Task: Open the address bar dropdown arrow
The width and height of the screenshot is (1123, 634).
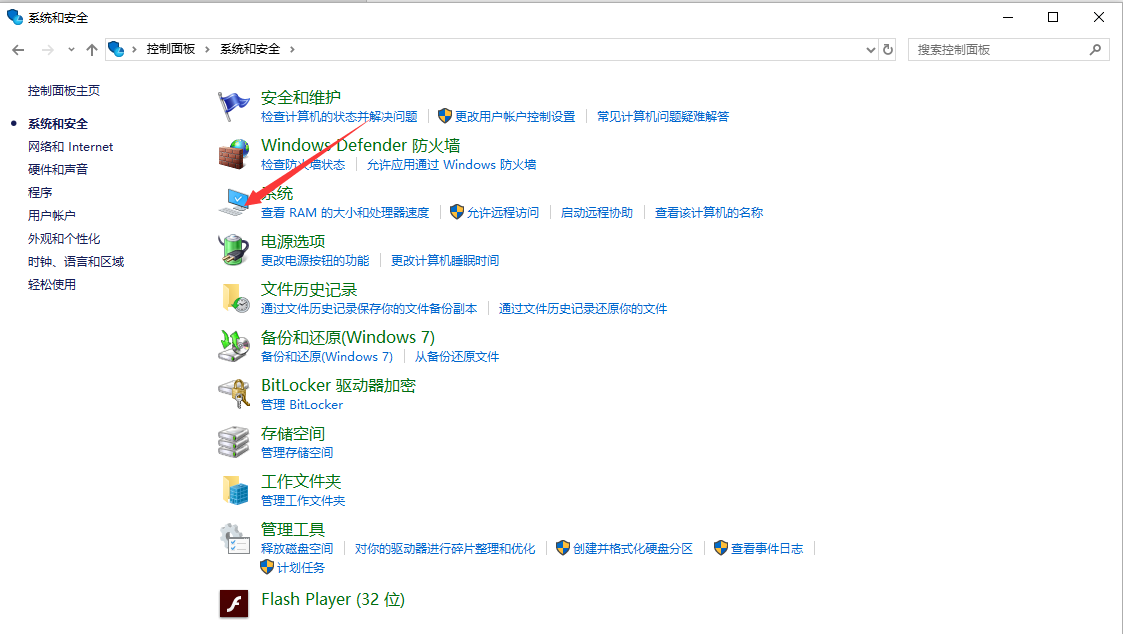Action: (869, 49)
